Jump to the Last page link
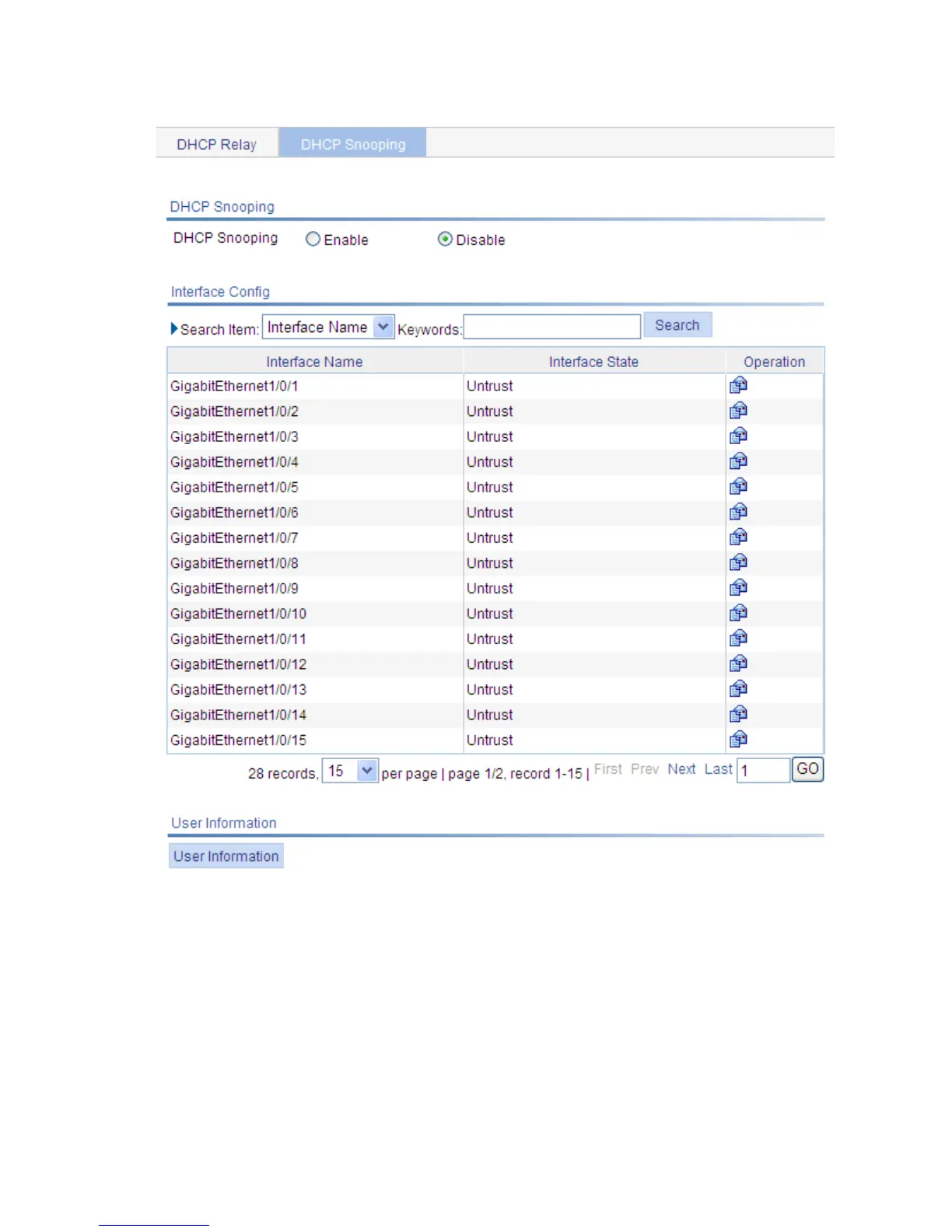 click(718, 769)
